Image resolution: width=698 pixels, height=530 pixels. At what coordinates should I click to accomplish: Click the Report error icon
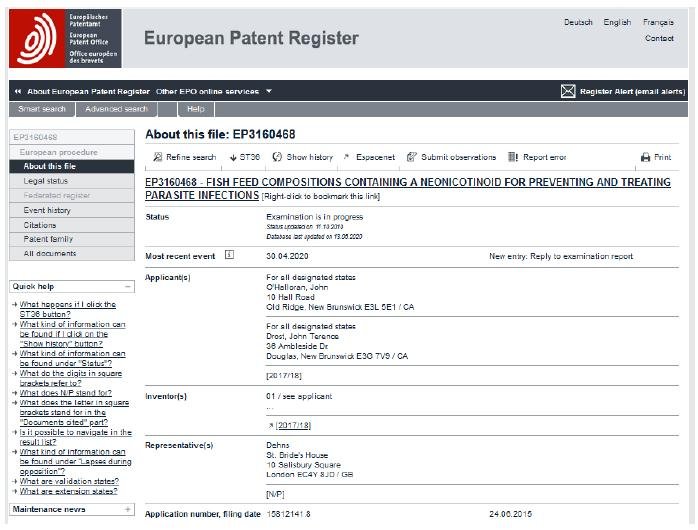point(513,157)
